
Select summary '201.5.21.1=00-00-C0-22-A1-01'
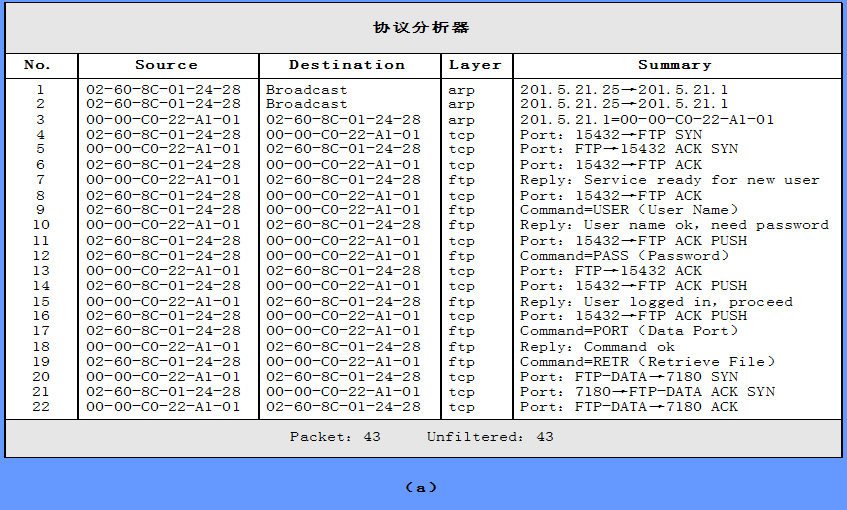[647, 119]
